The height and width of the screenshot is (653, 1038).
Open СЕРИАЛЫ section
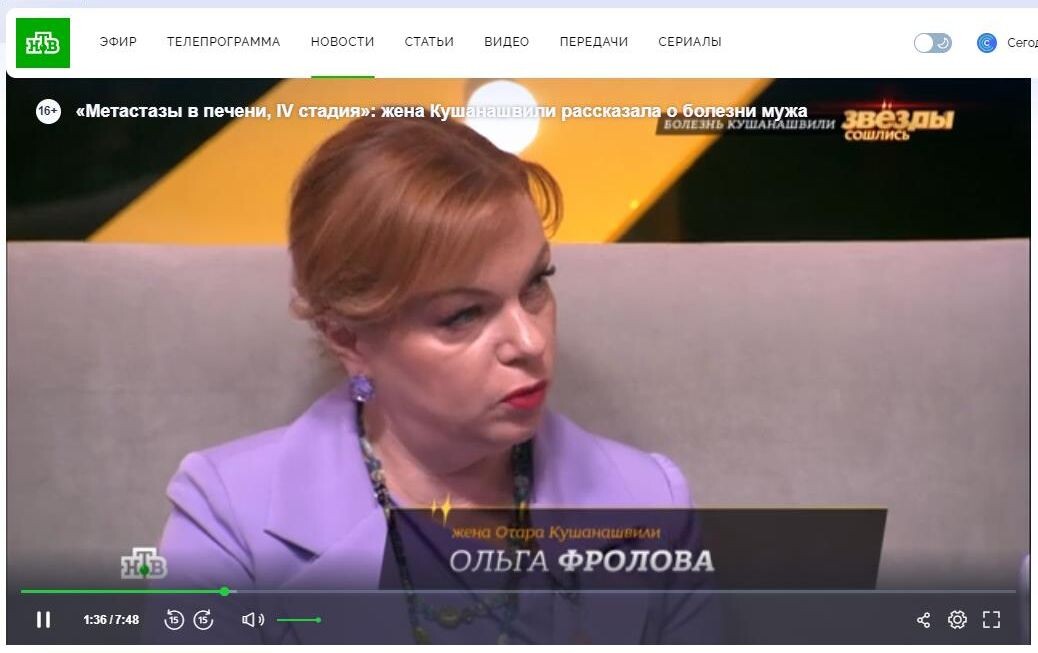[x=690, y=42]
